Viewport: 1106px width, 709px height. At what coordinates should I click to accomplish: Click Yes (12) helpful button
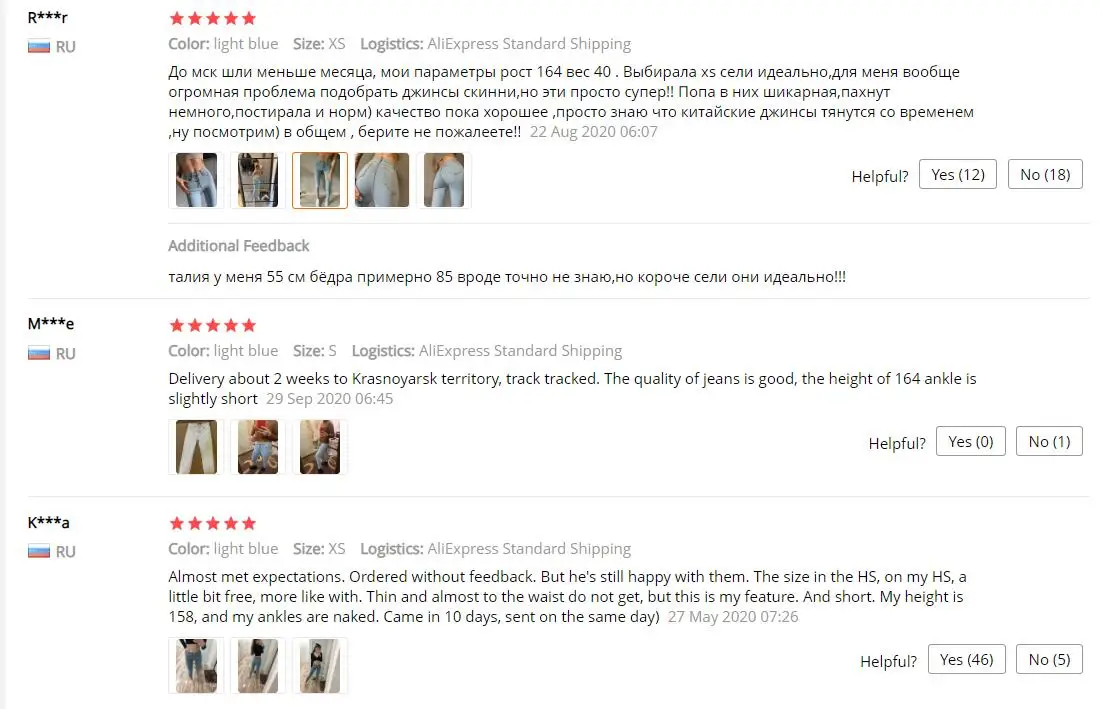tap(958, 175)
